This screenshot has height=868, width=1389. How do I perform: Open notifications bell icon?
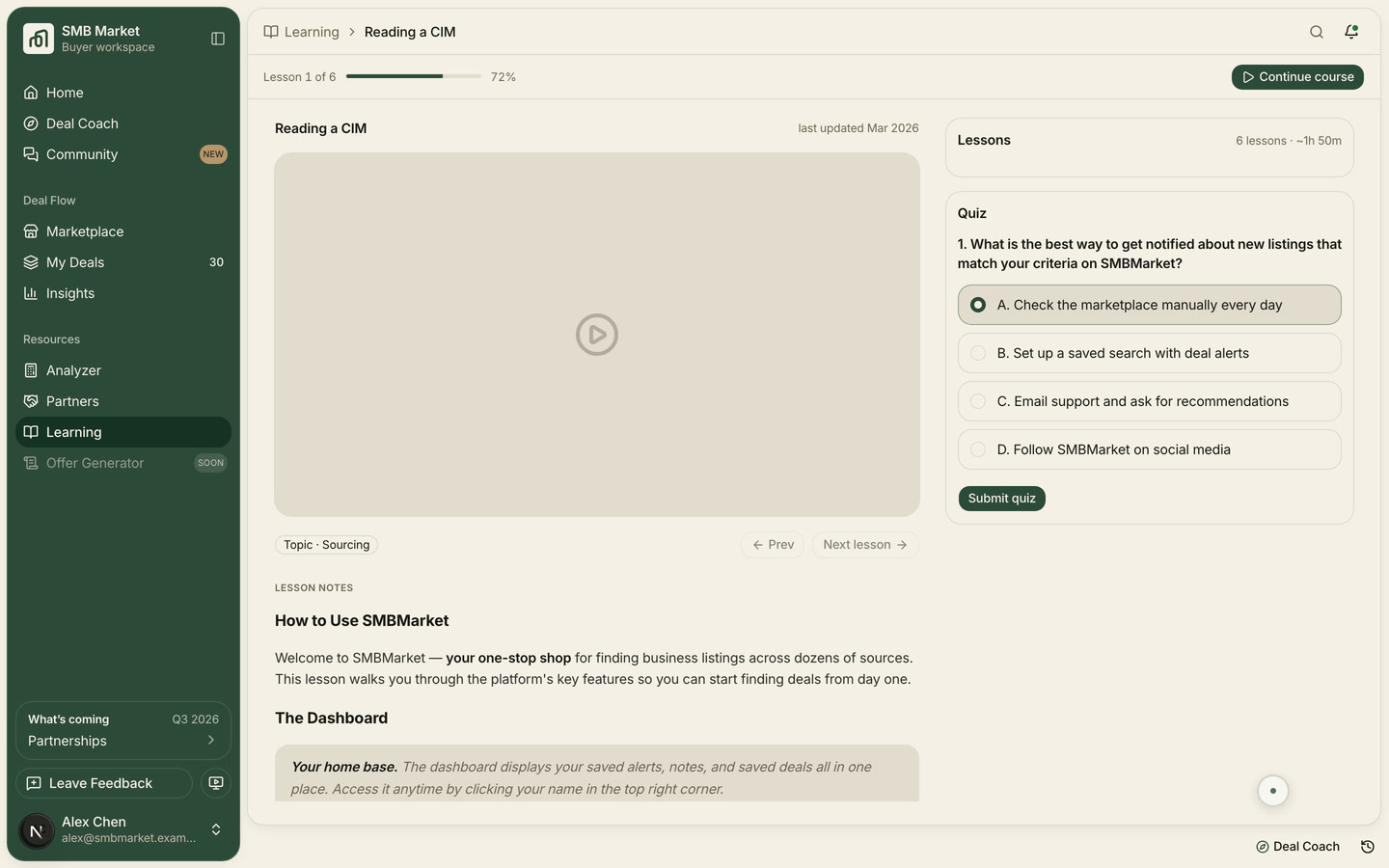point(1351,32)
